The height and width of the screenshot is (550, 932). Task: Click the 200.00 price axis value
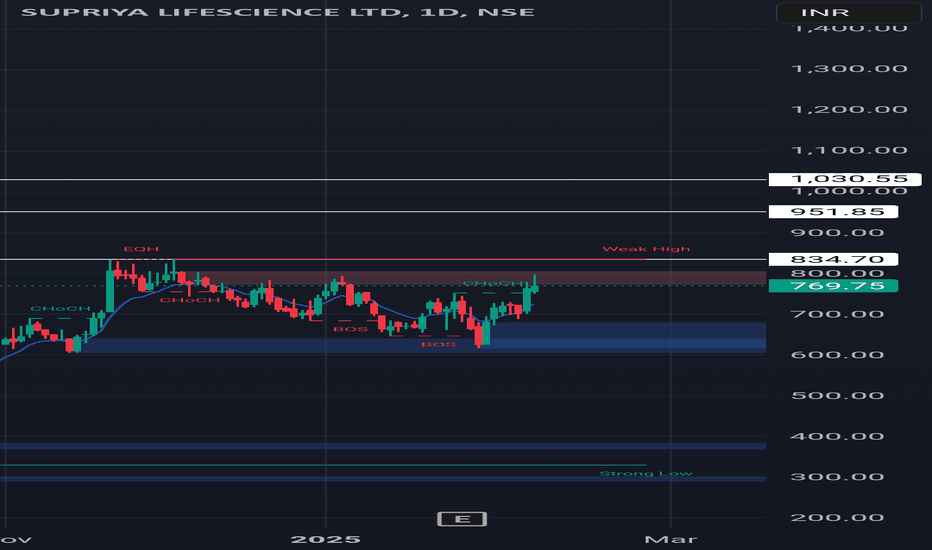click(x=837, y=518)
